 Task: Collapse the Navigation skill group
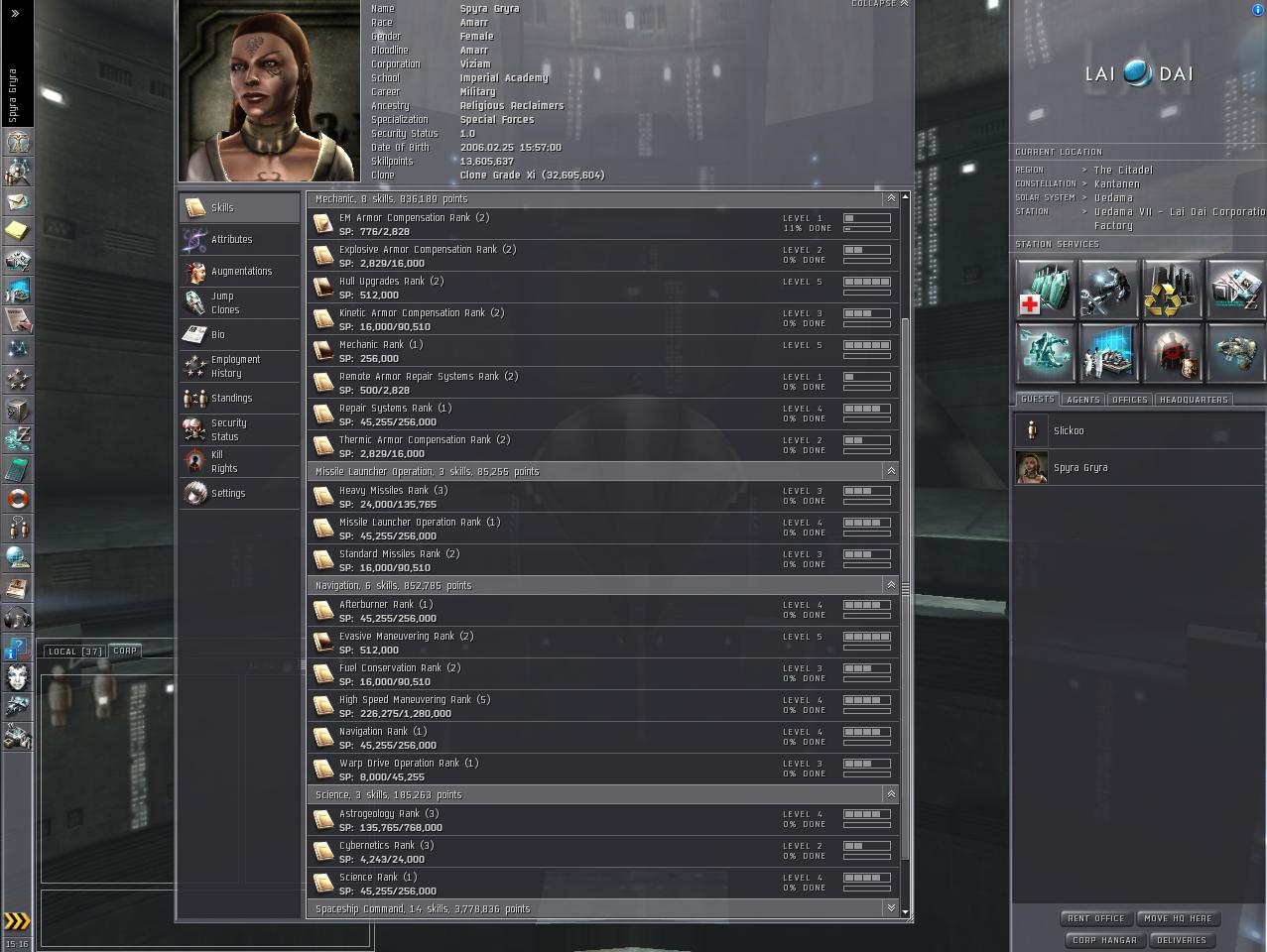pos(891,585)
